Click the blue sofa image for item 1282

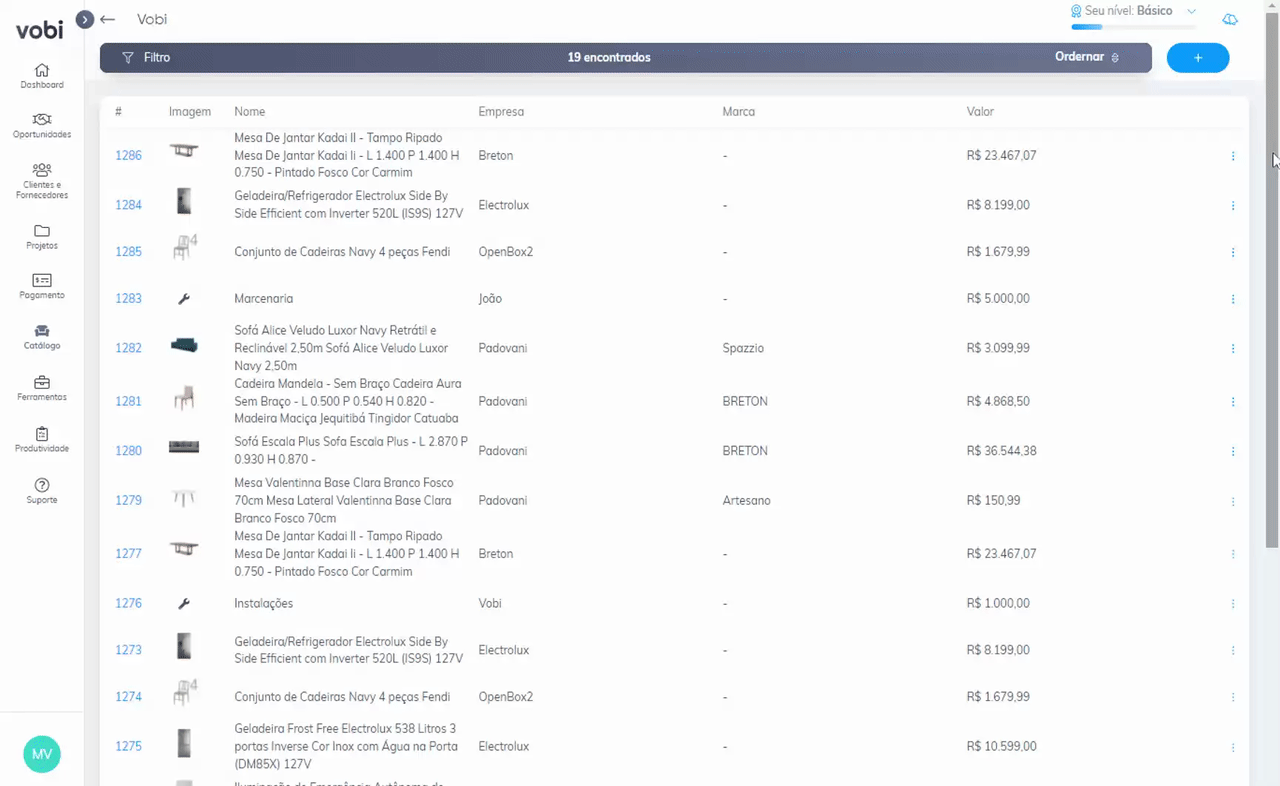(184, 345)
